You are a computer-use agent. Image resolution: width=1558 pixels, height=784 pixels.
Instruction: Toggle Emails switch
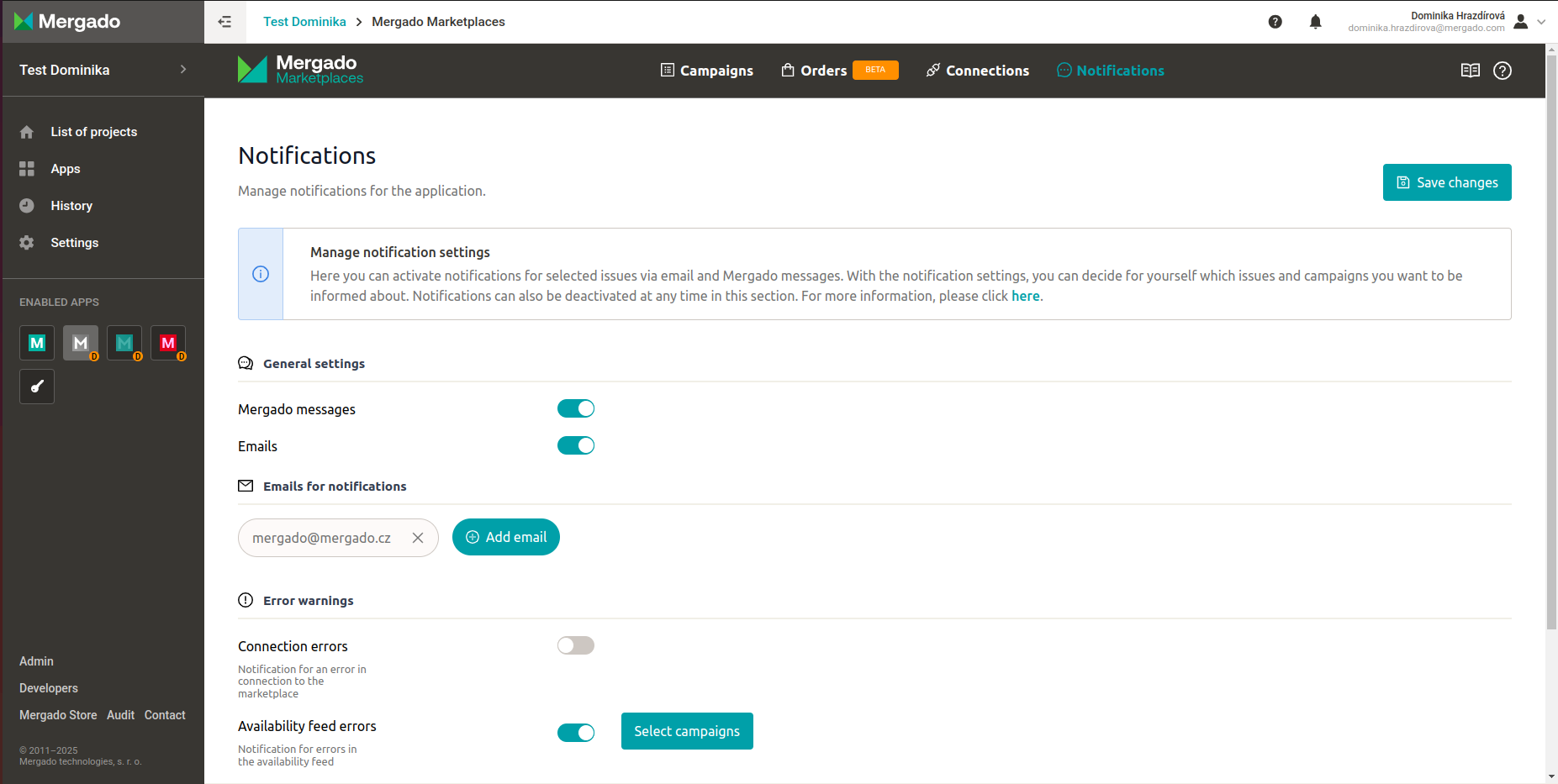click(576, 445)
